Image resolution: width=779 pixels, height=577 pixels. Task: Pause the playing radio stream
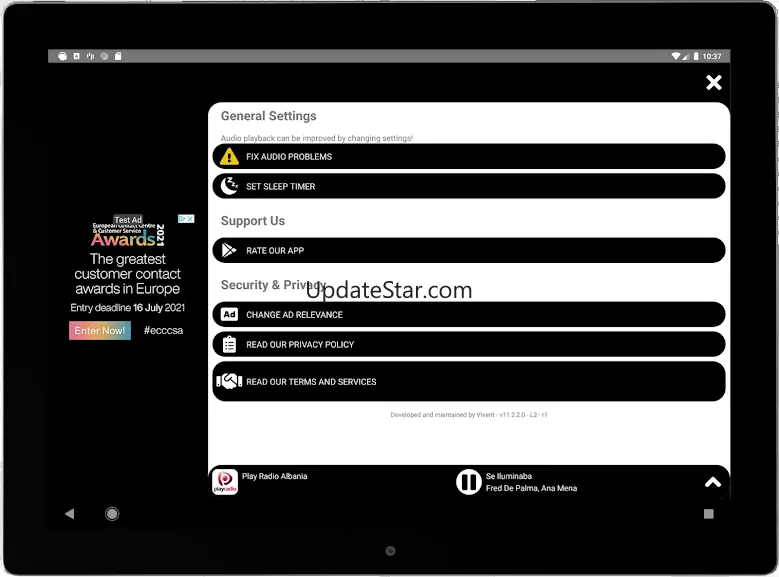point(468,482)
